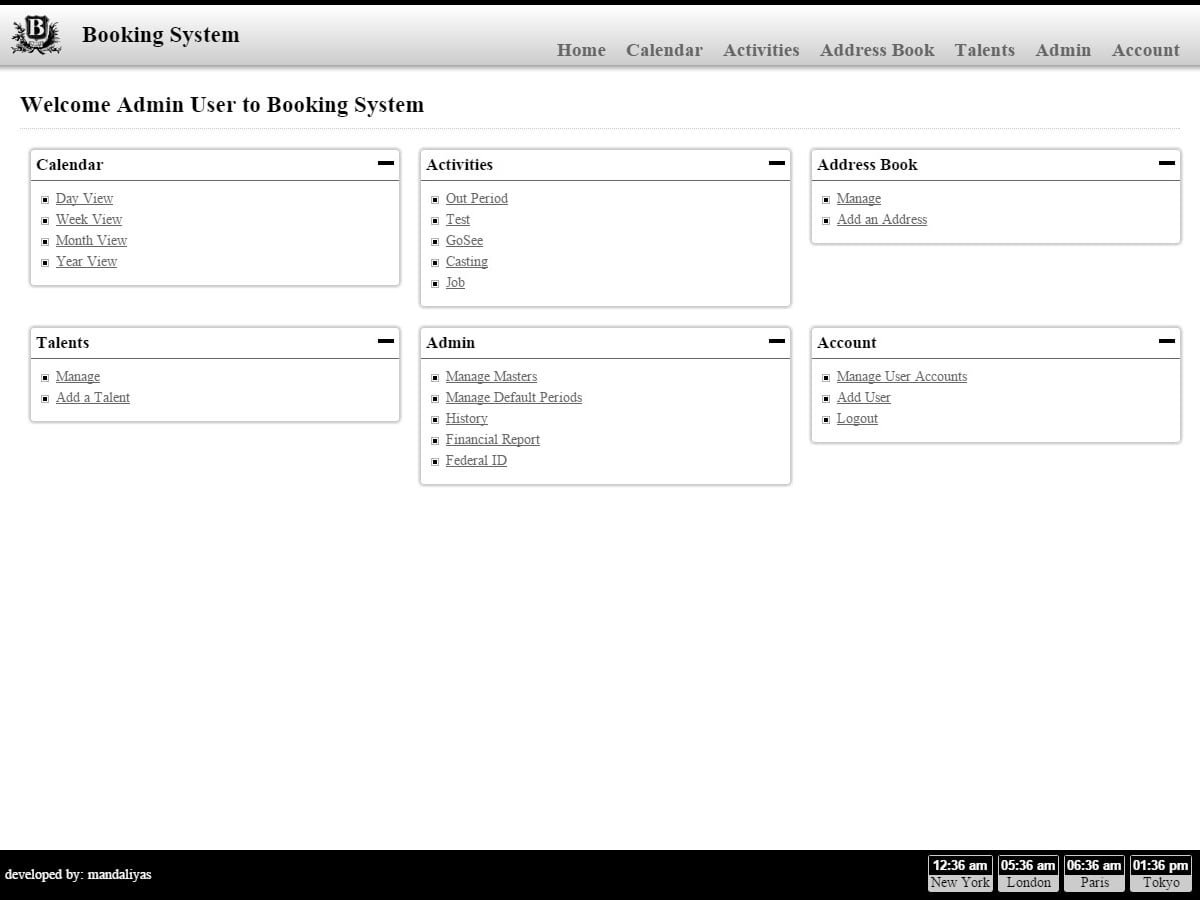Open the Admin navigation item
Screen dimensions: 1200x900
1063,50
